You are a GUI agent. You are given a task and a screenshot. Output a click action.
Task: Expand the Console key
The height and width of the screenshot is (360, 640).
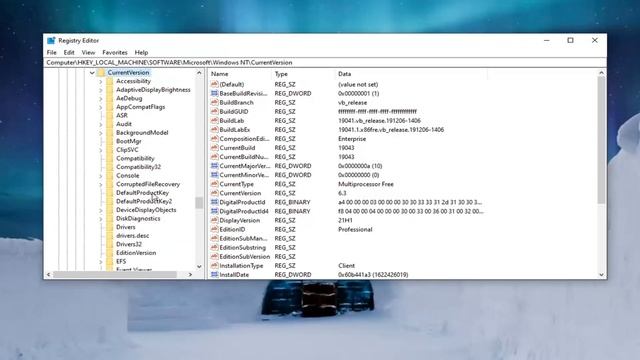click(x=100, y=176)
